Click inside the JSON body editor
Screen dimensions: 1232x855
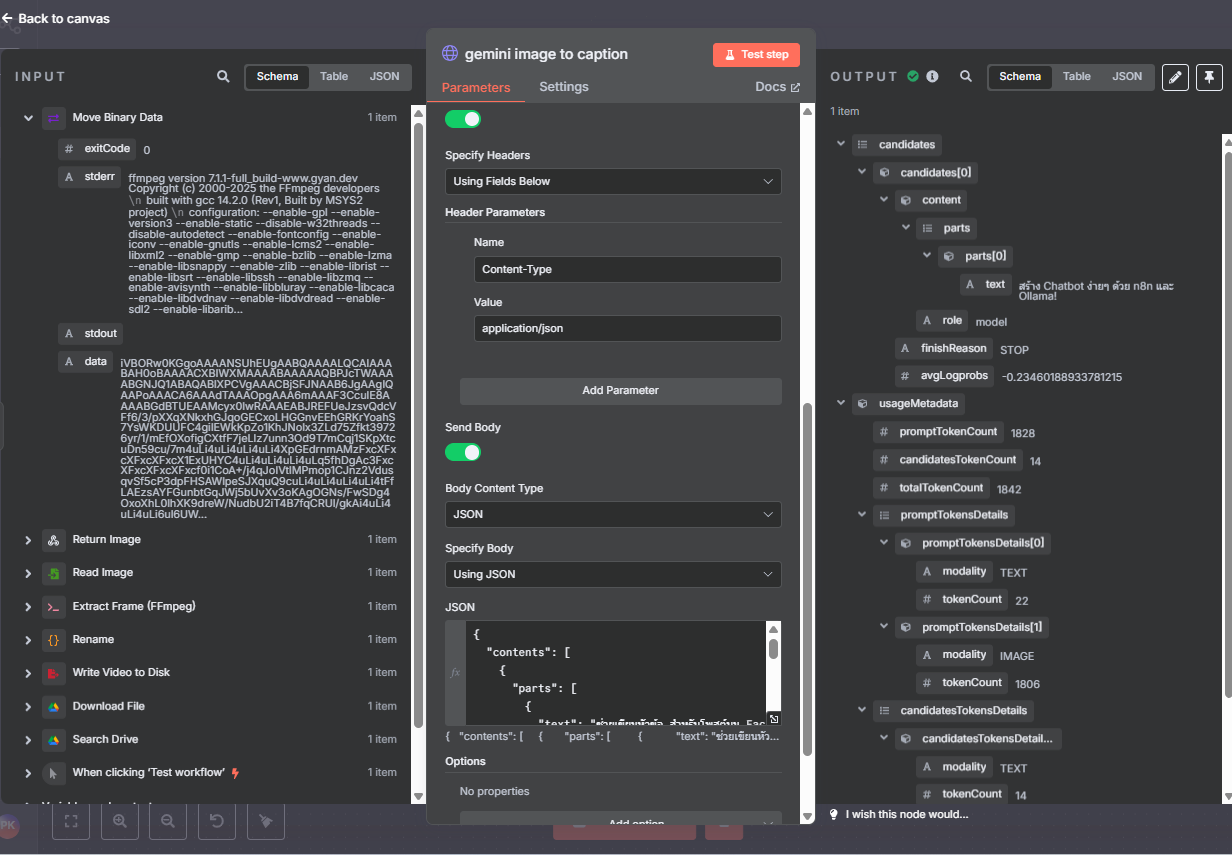615,672
